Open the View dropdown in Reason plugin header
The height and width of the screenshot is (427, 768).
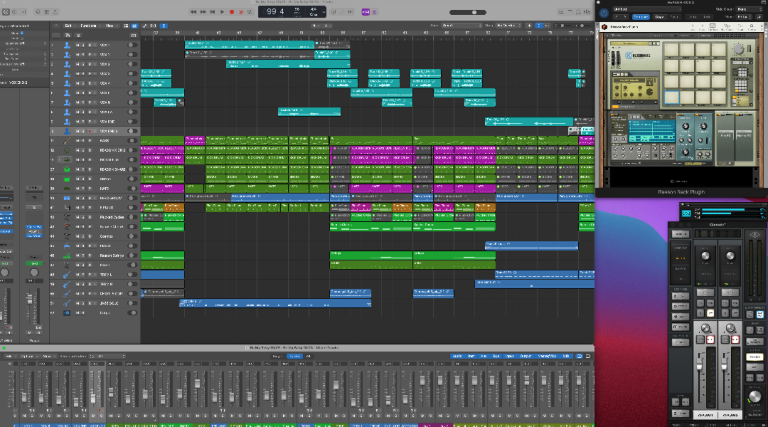[743, 17]
